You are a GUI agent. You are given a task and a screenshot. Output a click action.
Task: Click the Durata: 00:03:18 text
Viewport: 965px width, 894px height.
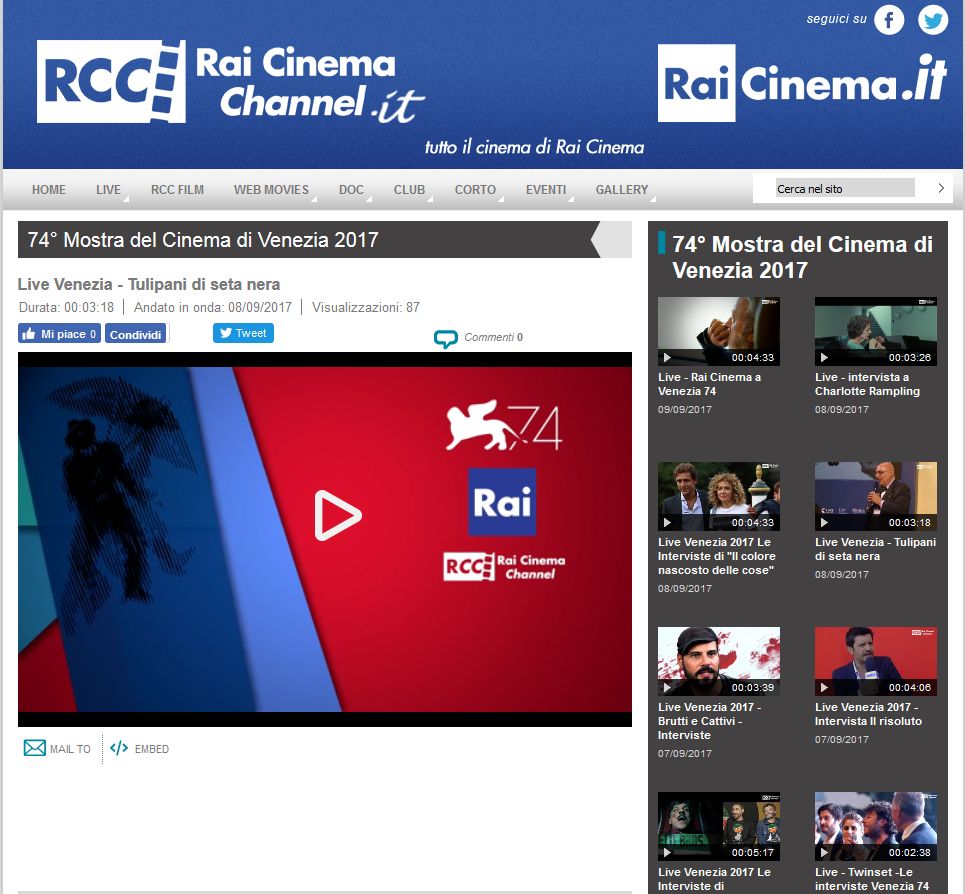(x=66, y=307)
